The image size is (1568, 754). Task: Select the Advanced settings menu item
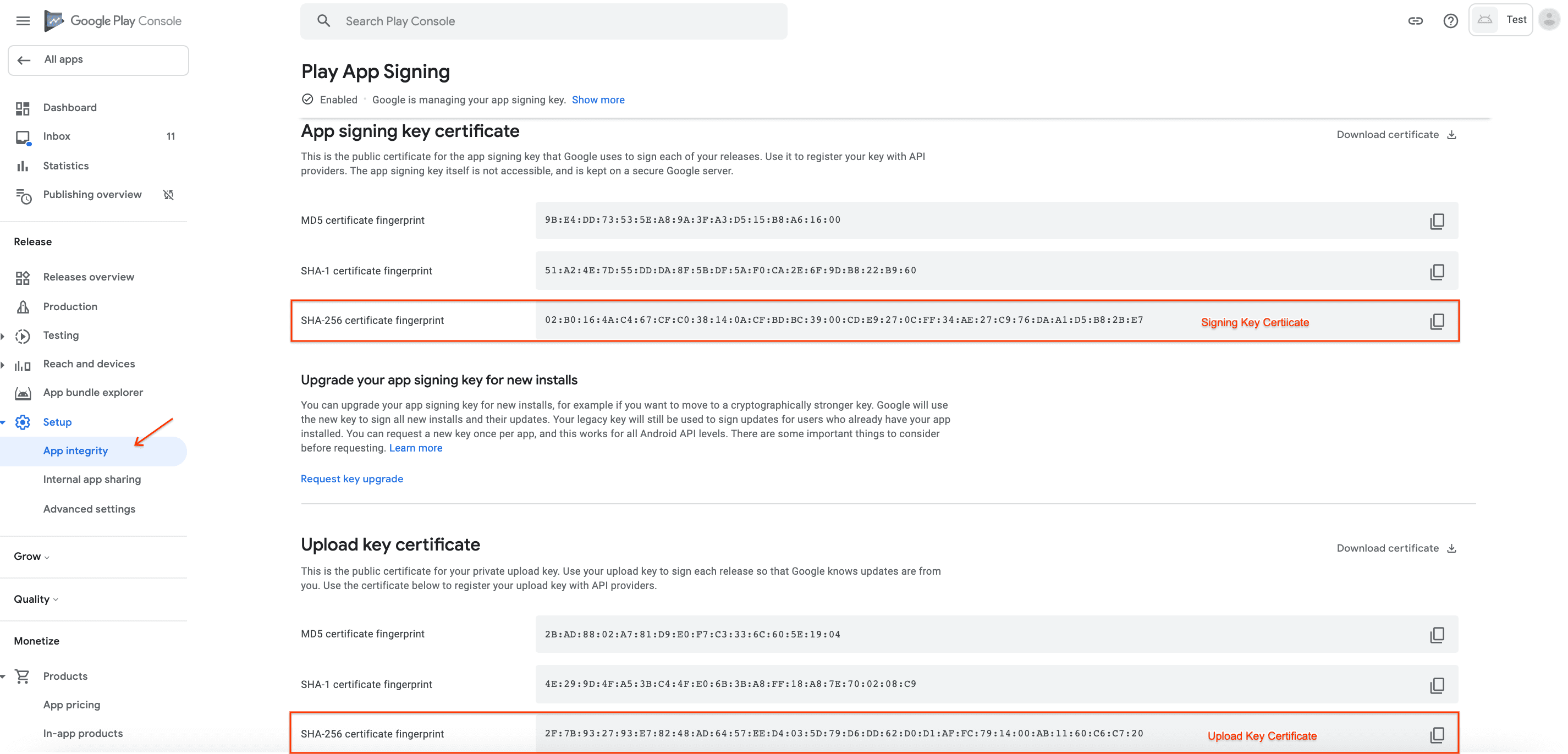point(88,508)
